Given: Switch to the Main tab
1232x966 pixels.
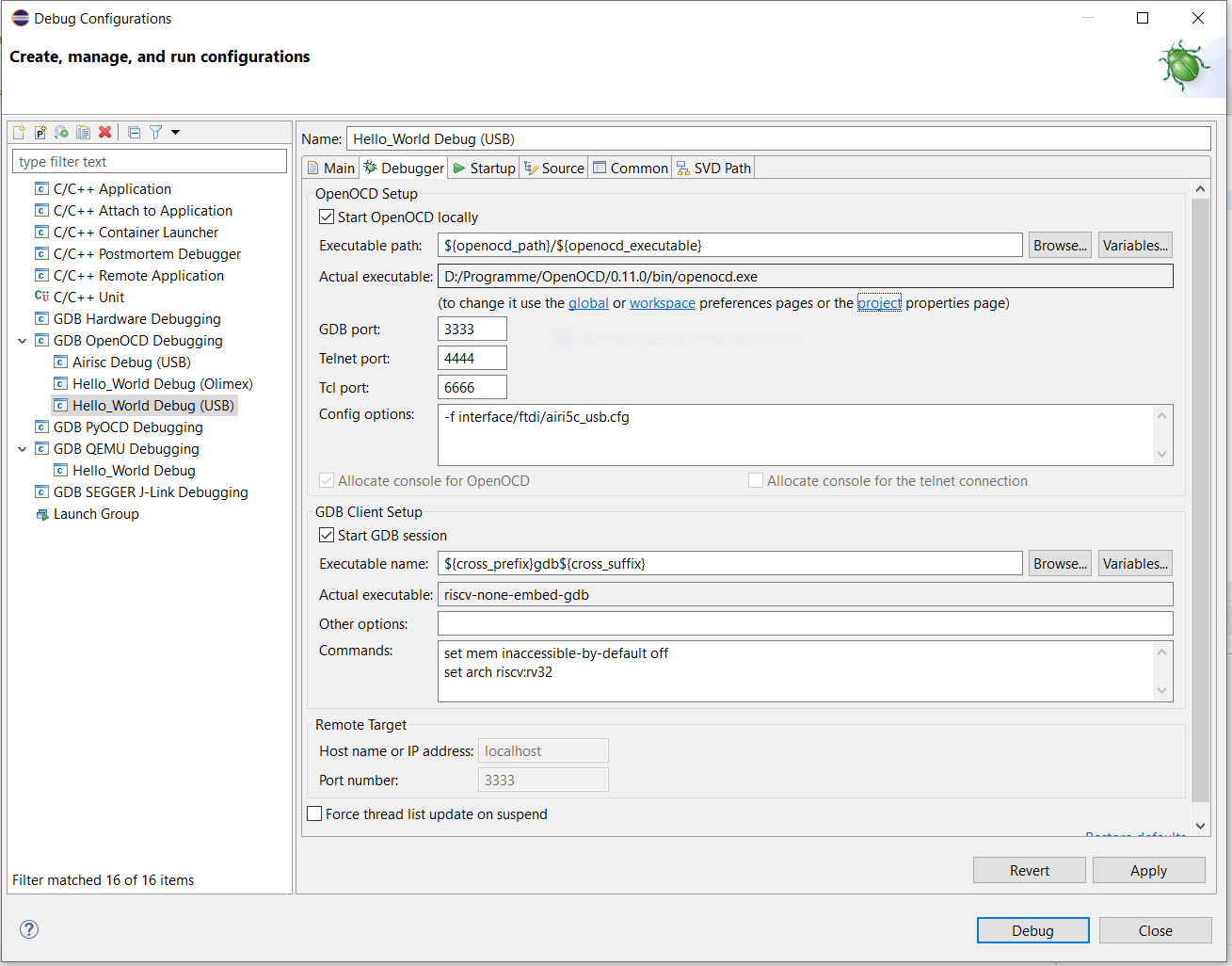Looking at the screenshot, I should pos(330,169).
